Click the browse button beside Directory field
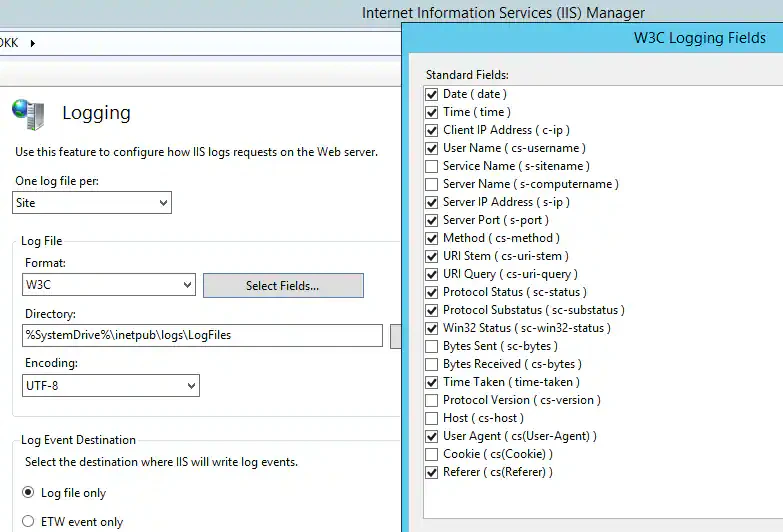 tap(395, 336)
